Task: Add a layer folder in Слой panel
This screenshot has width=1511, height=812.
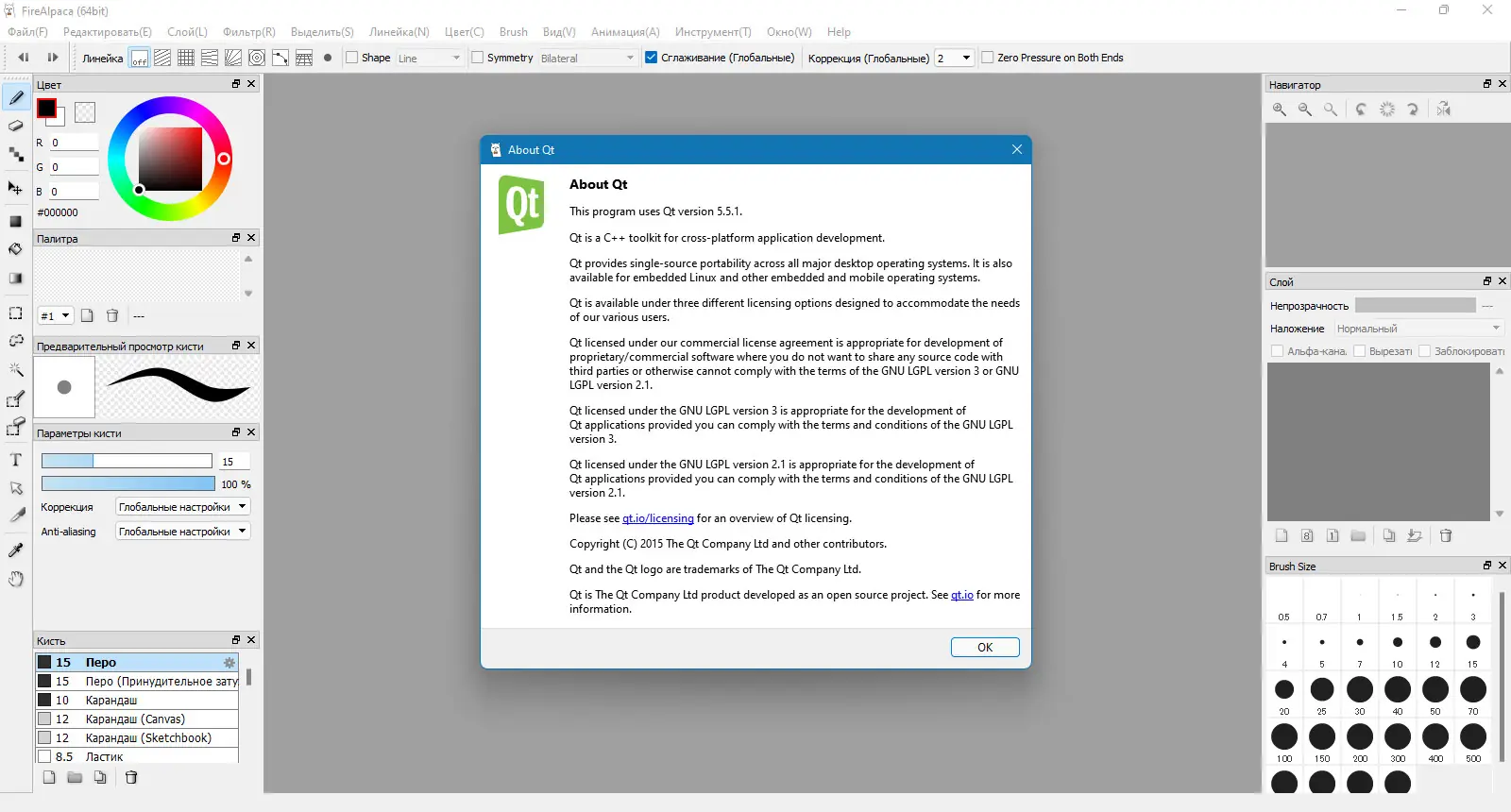Action: 1358,535
